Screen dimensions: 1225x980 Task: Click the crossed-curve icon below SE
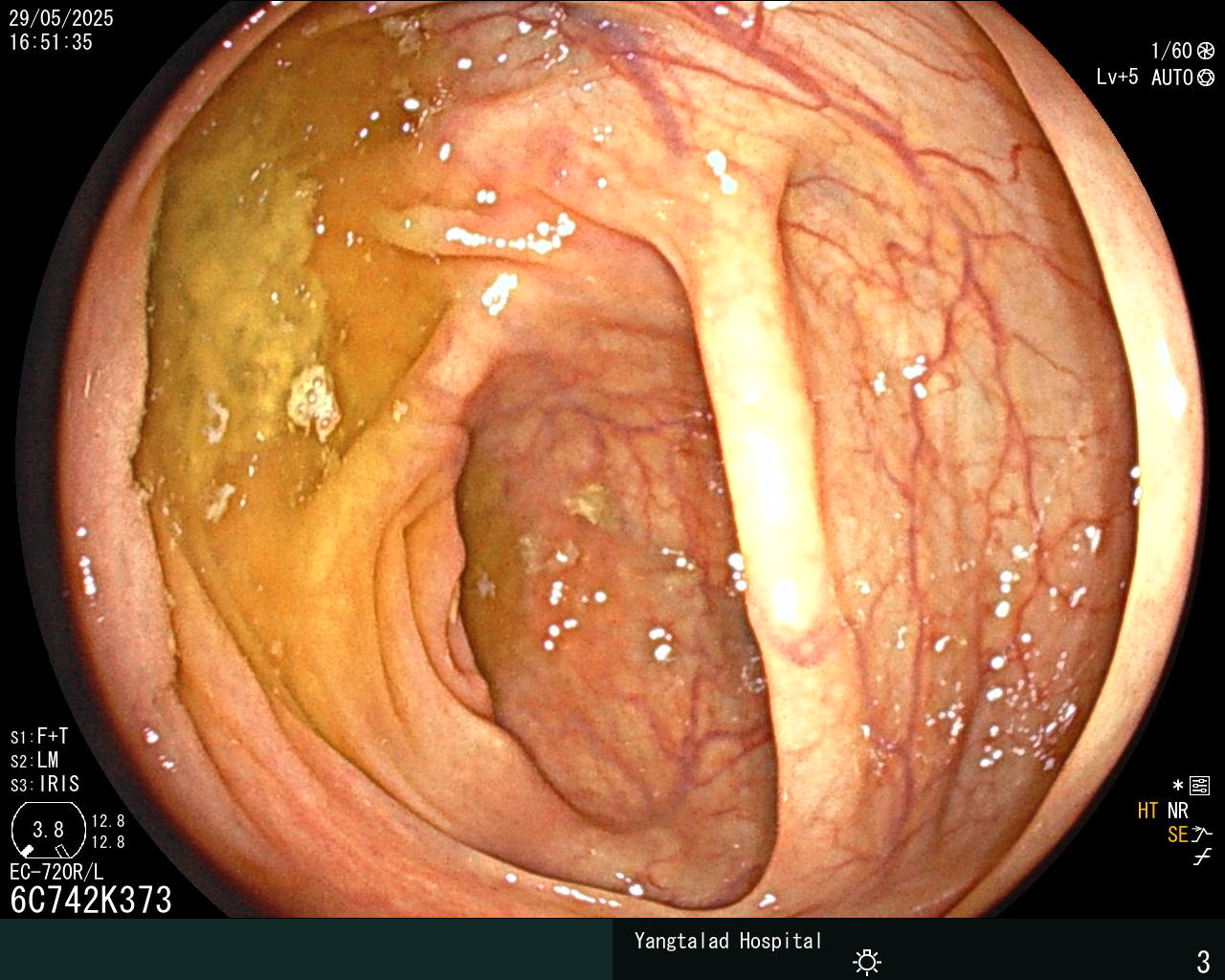(x=1202, y=857)
